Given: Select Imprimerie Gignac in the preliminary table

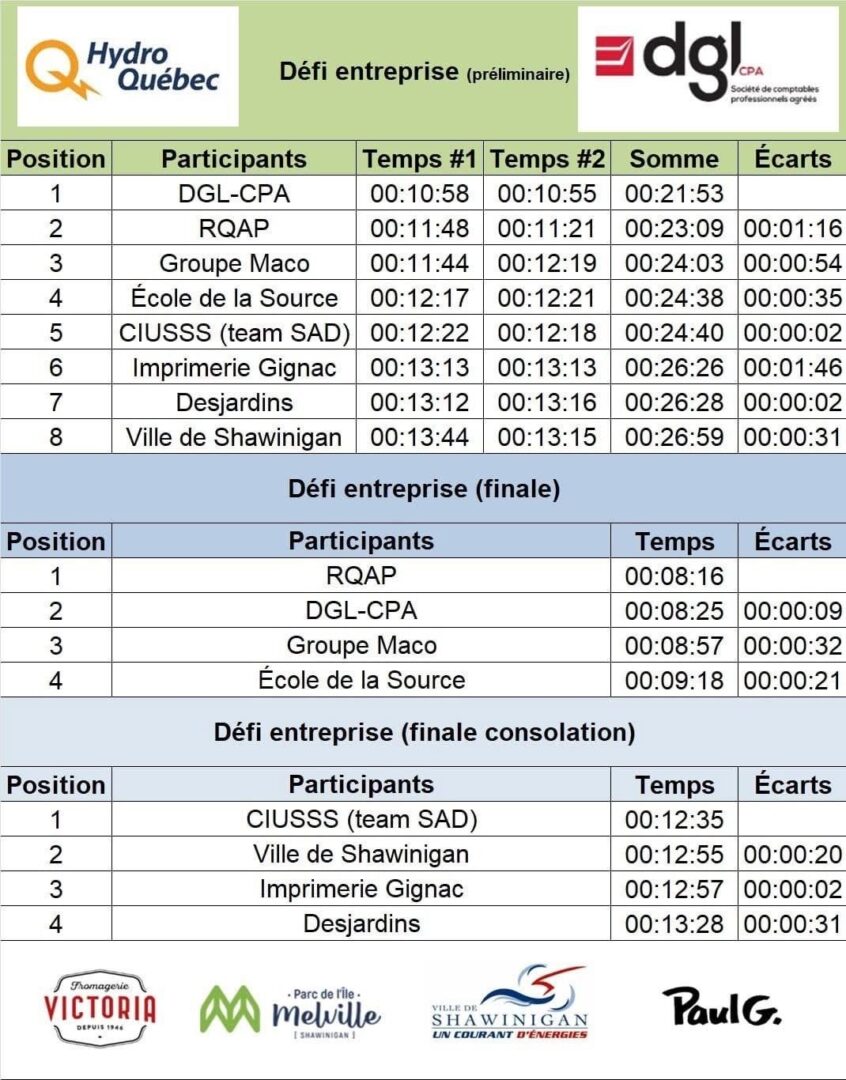Looking at the screenshot, I should [x=234, y=367].
